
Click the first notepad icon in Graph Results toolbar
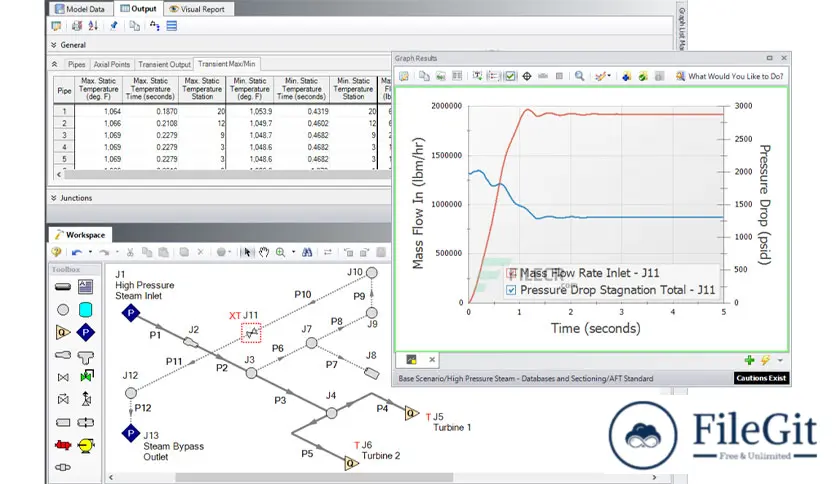click(404, 76)
